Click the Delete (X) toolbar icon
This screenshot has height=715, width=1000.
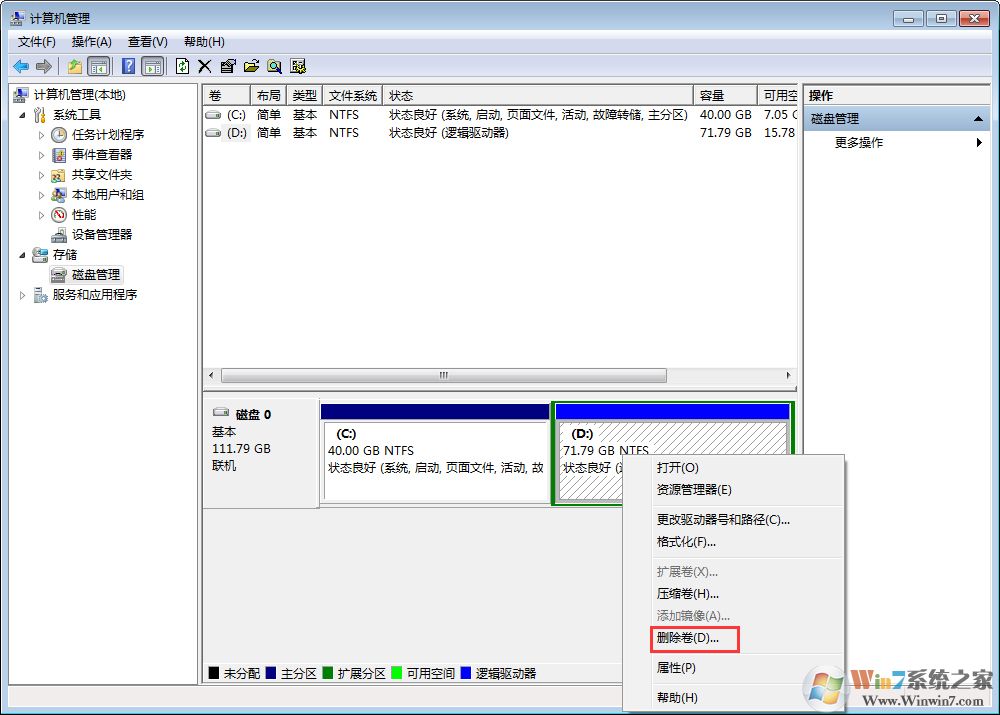pyautogui.click(x=205, y=66)
